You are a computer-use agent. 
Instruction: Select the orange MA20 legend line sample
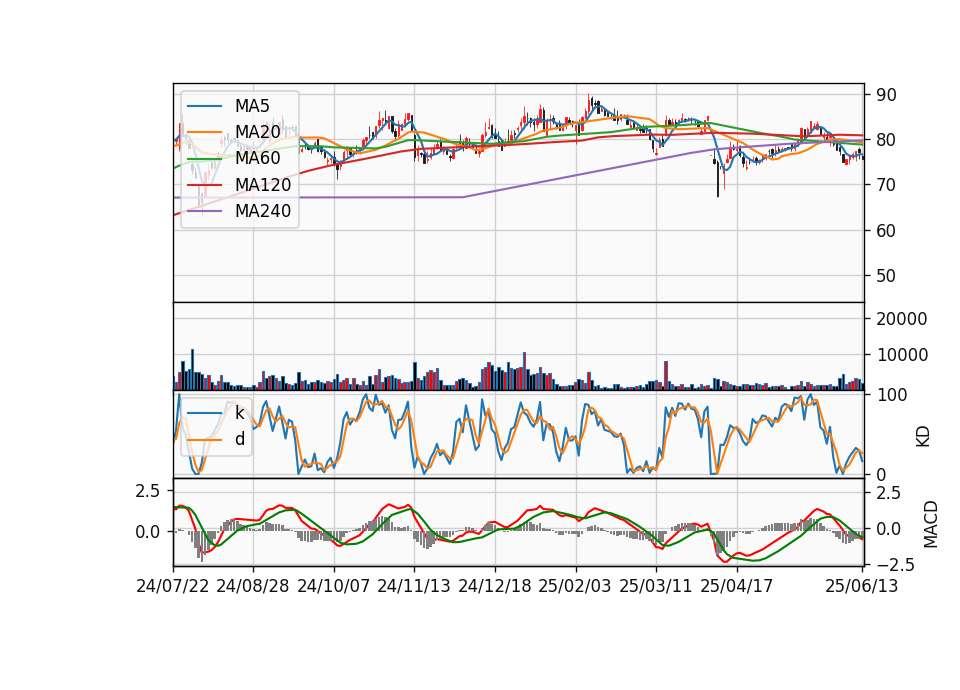[x=204, y=132]
